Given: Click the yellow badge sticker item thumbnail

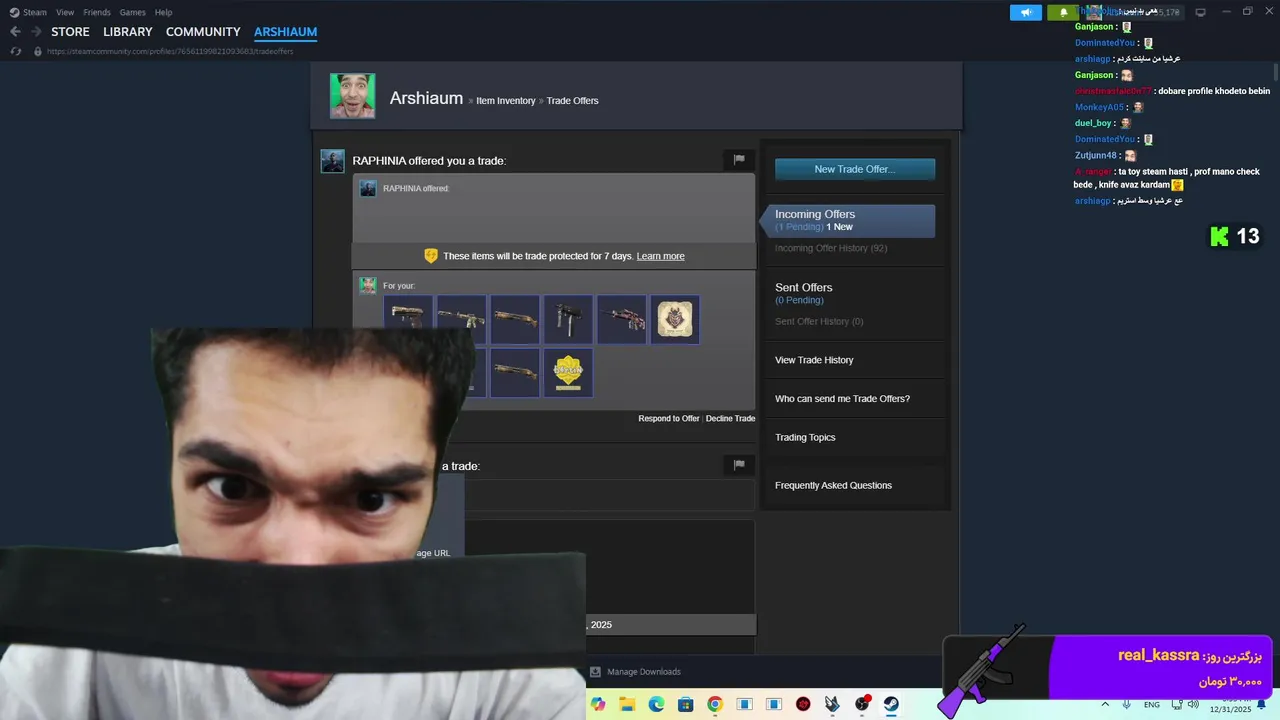Looking at the screenshot, I should click(568, 372).
